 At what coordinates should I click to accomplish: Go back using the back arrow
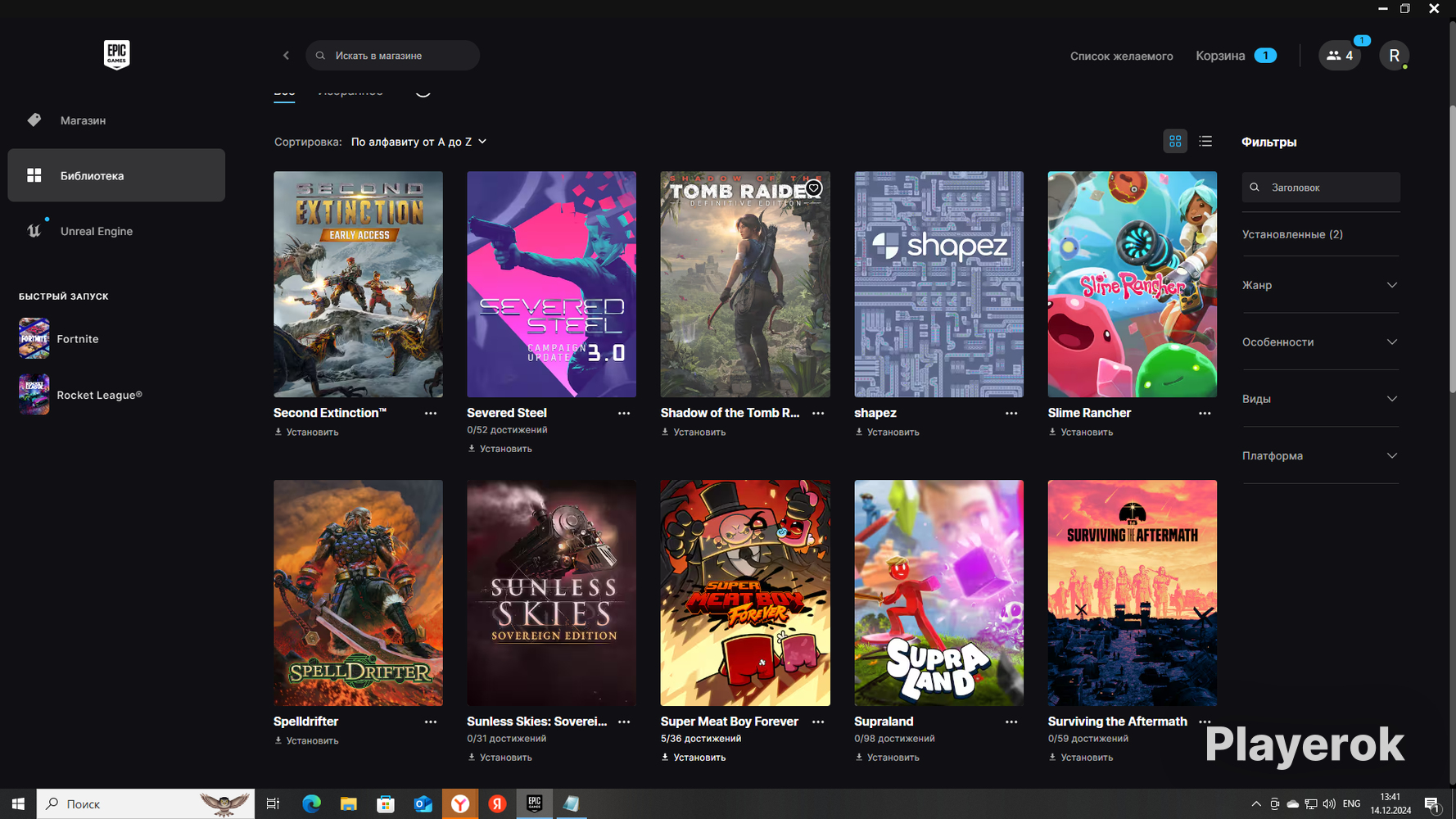point(286,56)
